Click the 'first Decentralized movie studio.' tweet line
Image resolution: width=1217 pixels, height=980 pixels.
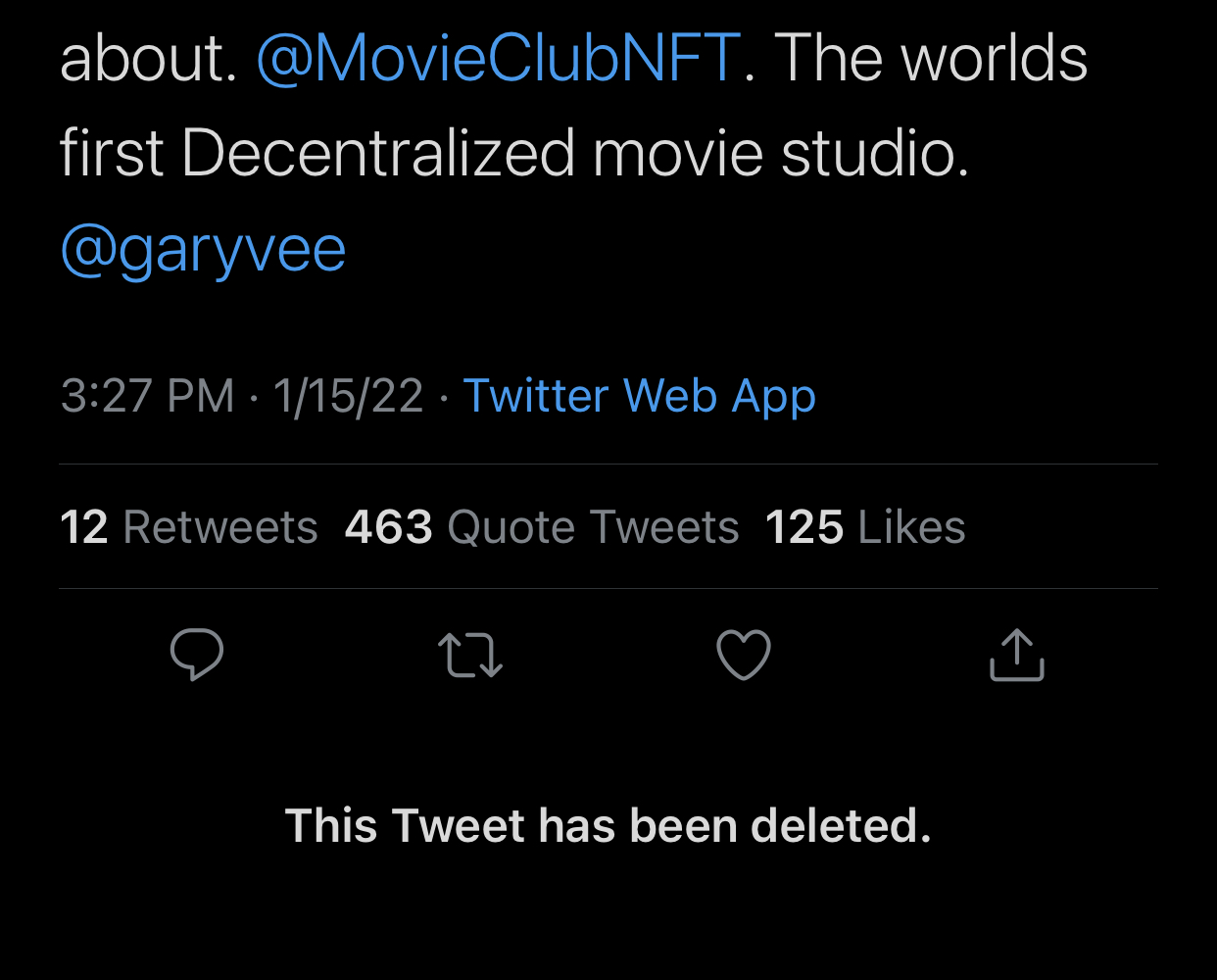pyautogui.click(x=514, y=154)
